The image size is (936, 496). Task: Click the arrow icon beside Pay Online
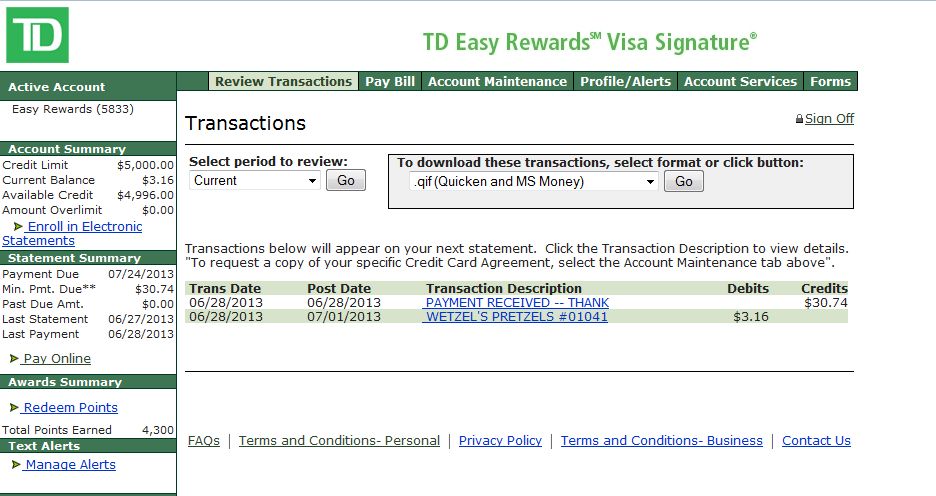14,358
